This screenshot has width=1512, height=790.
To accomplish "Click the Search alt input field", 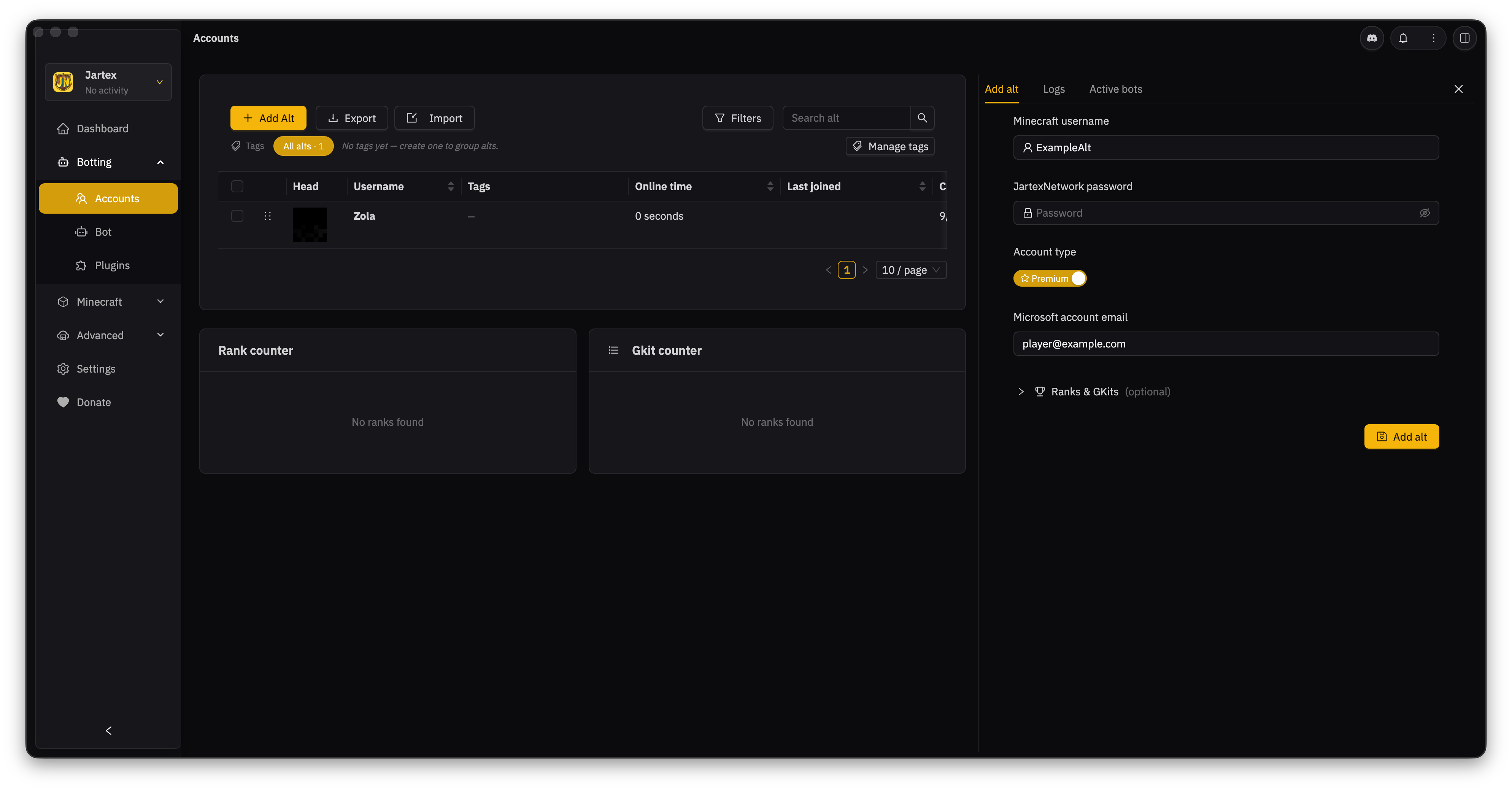I will click(847, 118).
